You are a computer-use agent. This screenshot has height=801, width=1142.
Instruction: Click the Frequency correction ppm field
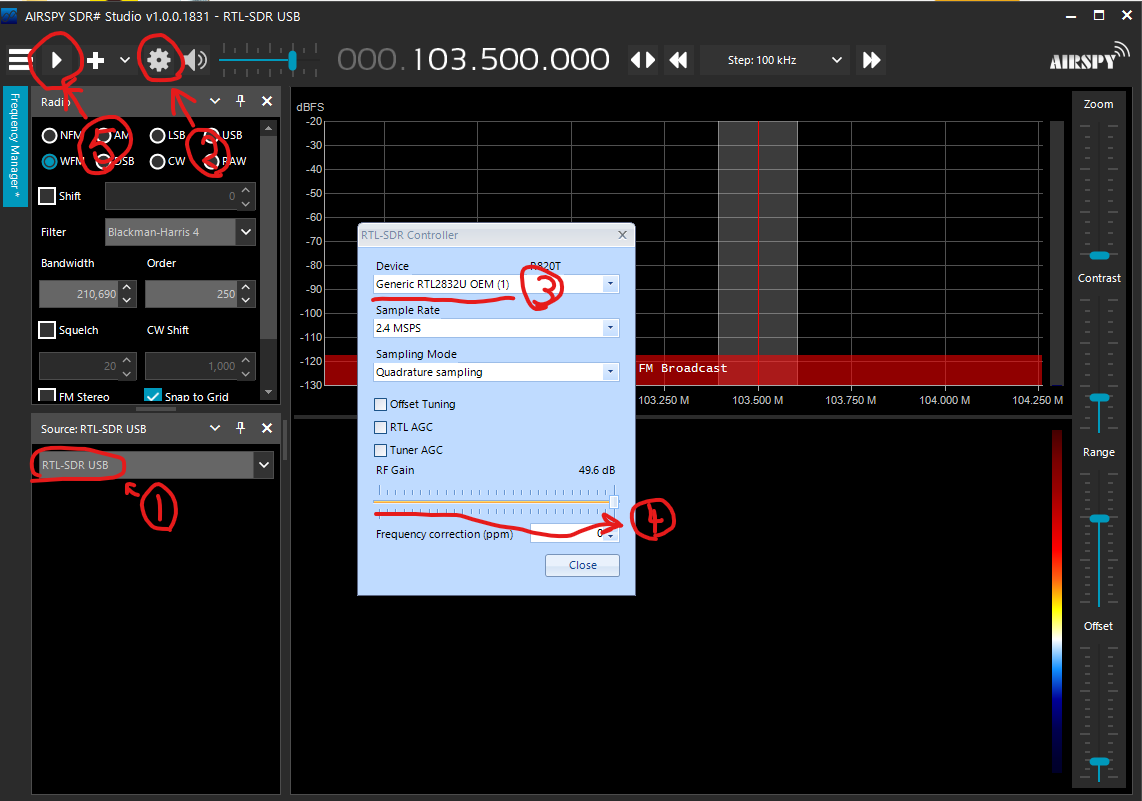pos(567,534)
